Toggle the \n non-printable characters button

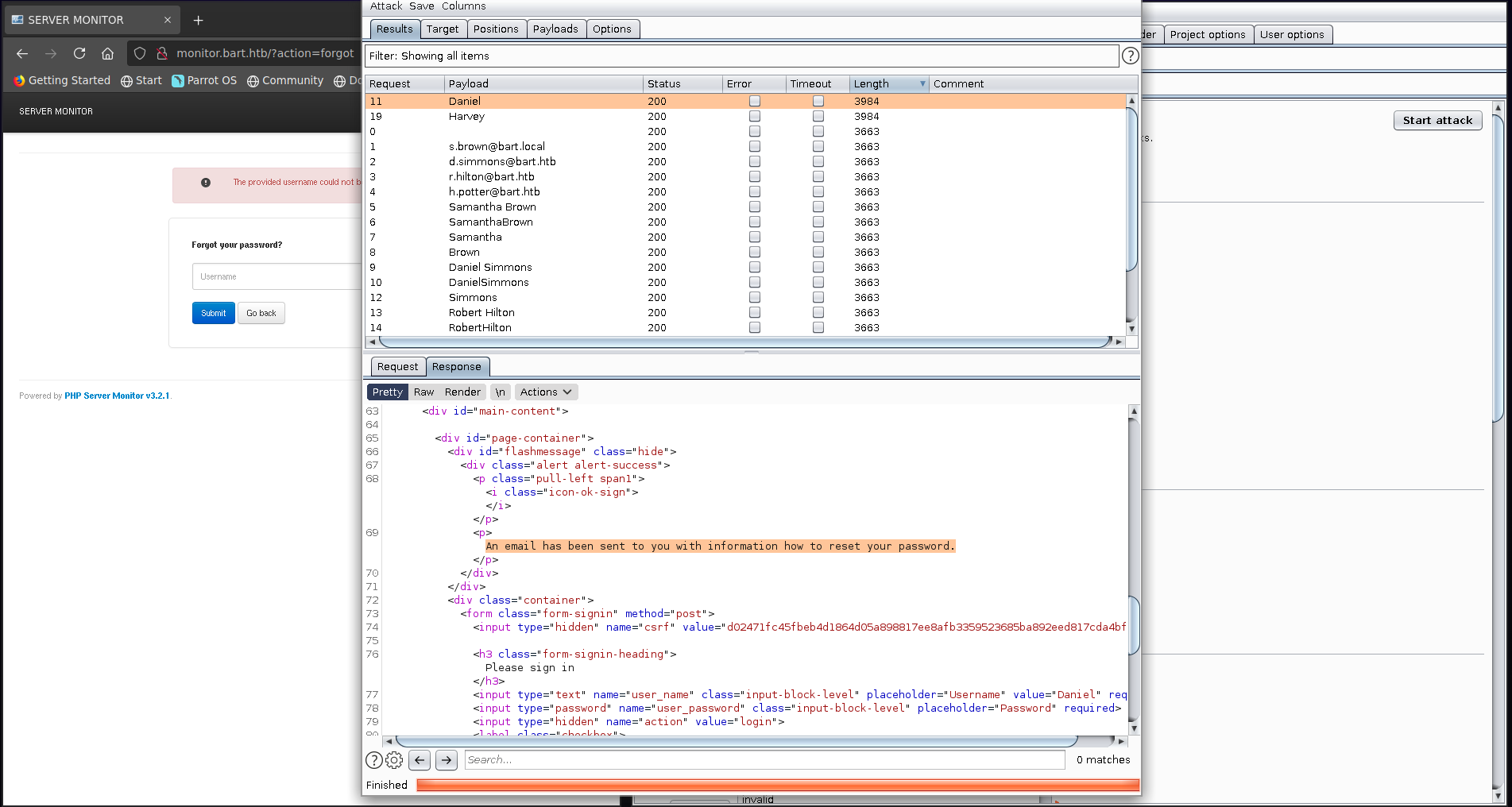coord(500,392)
